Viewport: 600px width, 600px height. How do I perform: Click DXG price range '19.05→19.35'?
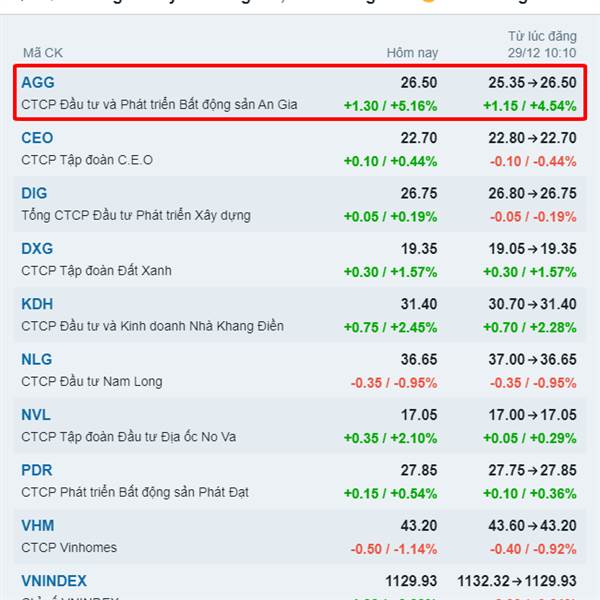coord(532,249)
